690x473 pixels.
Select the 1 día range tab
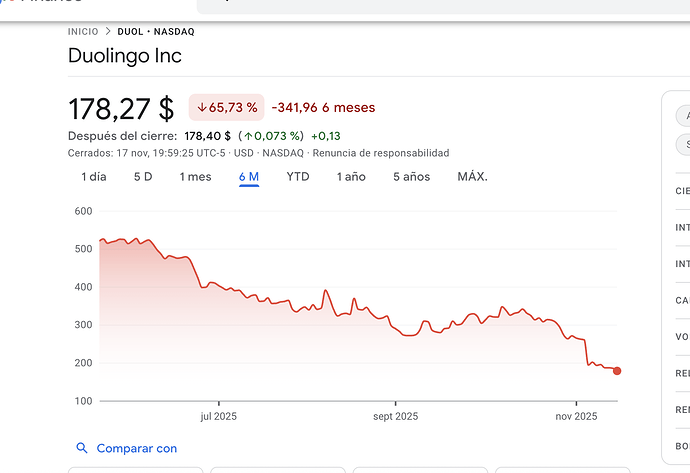coord(94,177)
